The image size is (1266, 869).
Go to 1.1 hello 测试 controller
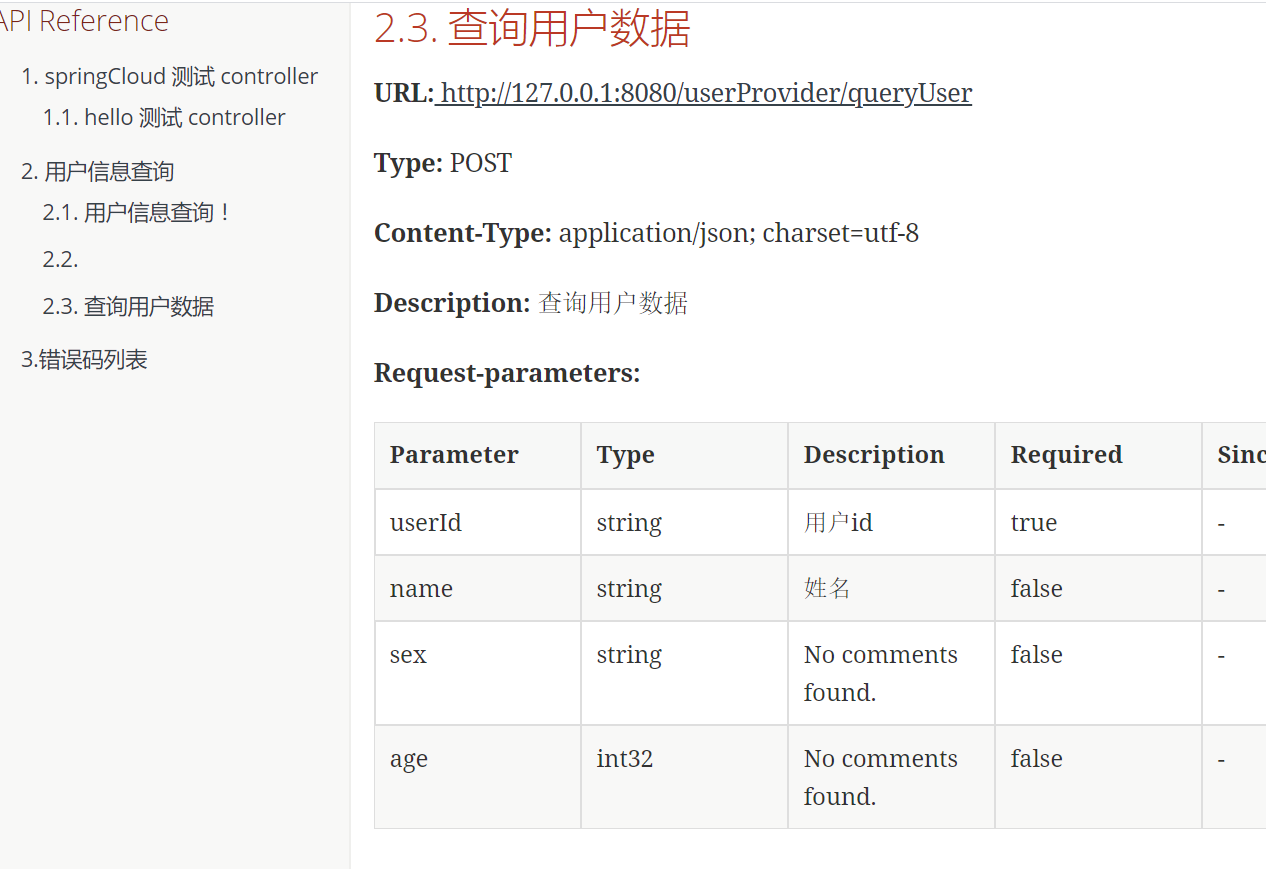(164, 118)
